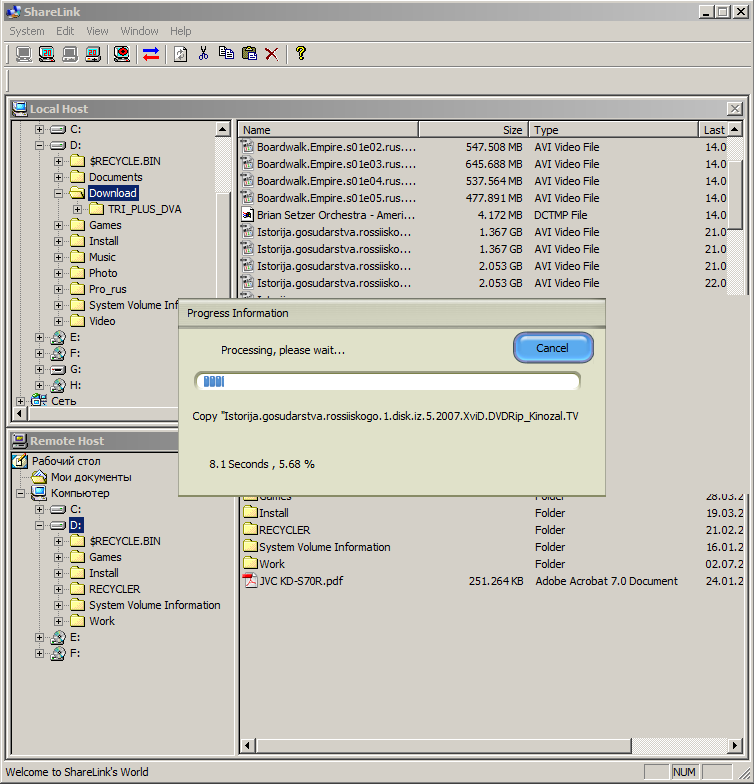
Task: Sort Local files by Name column
Action: click(328, 130)
